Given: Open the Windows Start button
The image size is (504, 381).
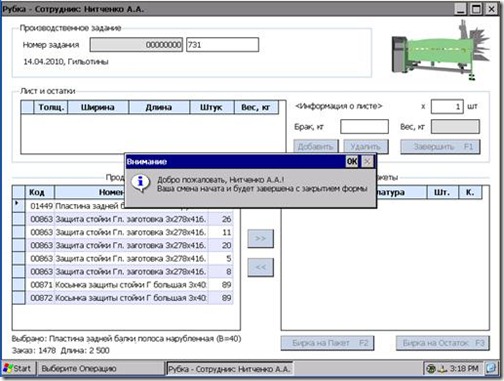Looking at the screenshot, I should (x=18, y=368).
